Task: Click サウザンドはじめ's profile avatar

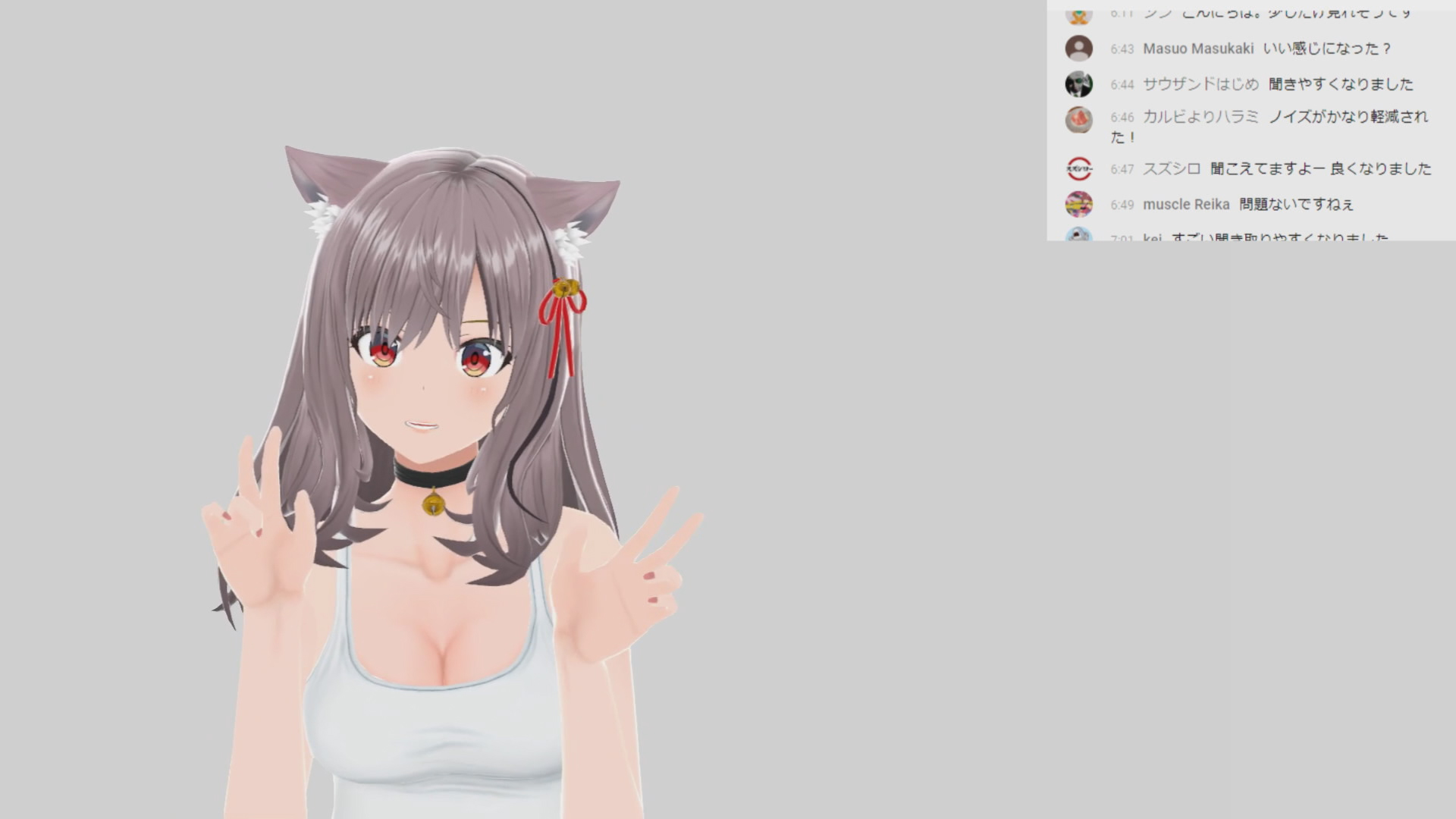Action: pos(1079,84)
